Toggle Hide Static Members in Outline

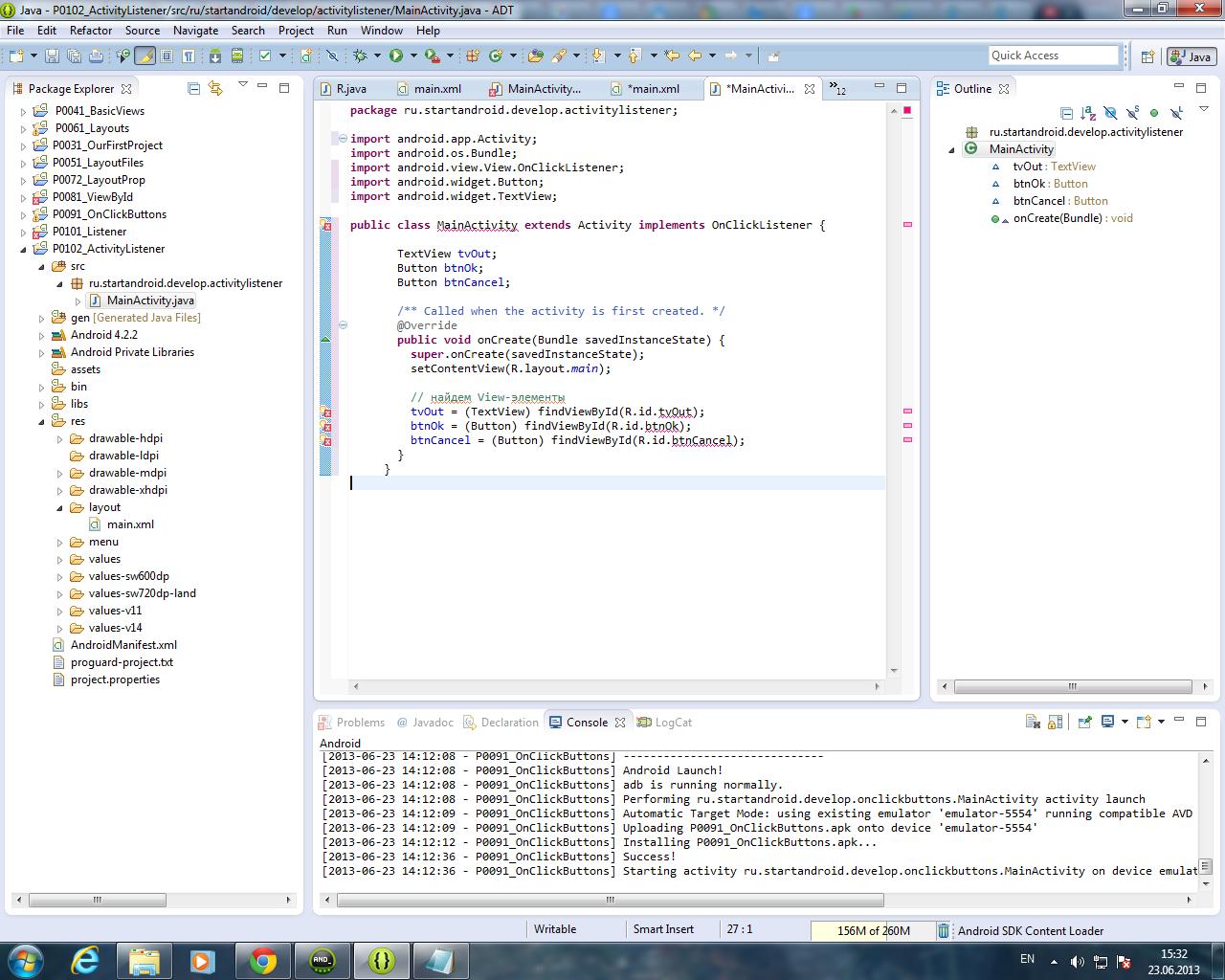point(1132,113)
